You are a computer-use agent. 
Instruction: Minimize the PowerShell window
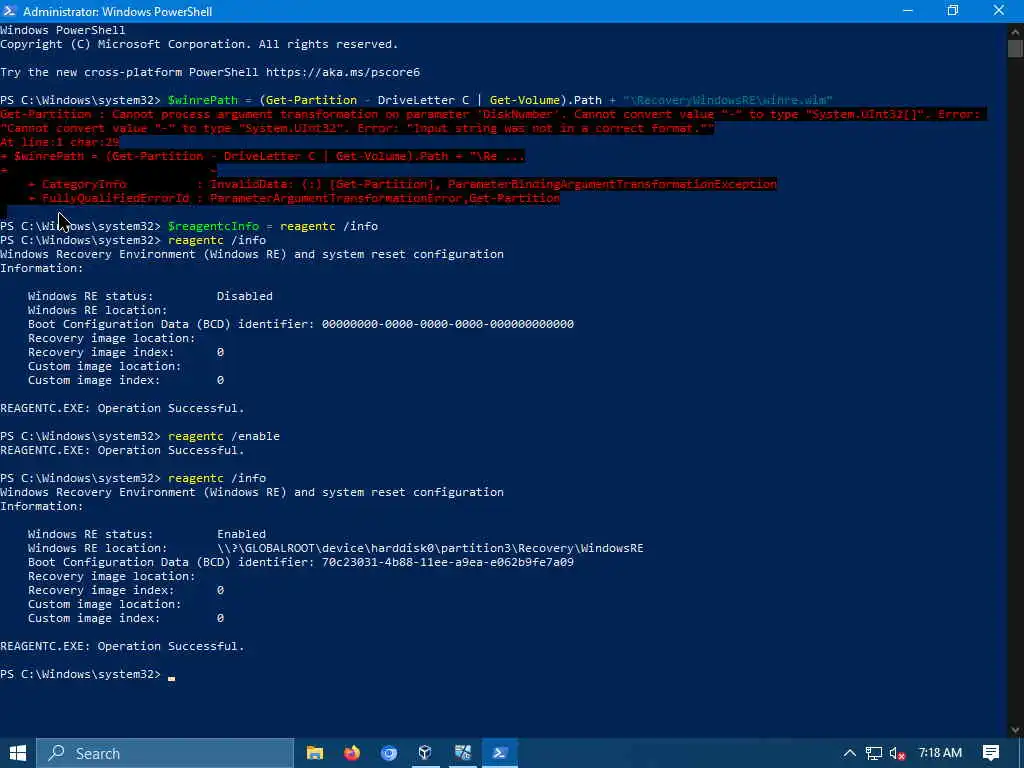pyautogui.click(x=908, y=11)
